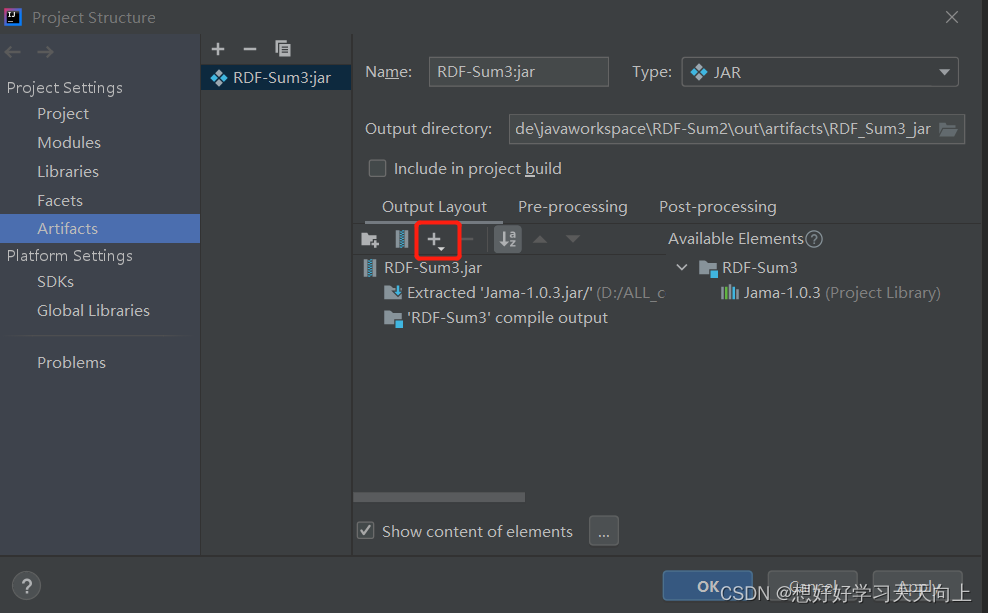Open Project settings section

tap(63, 114)
